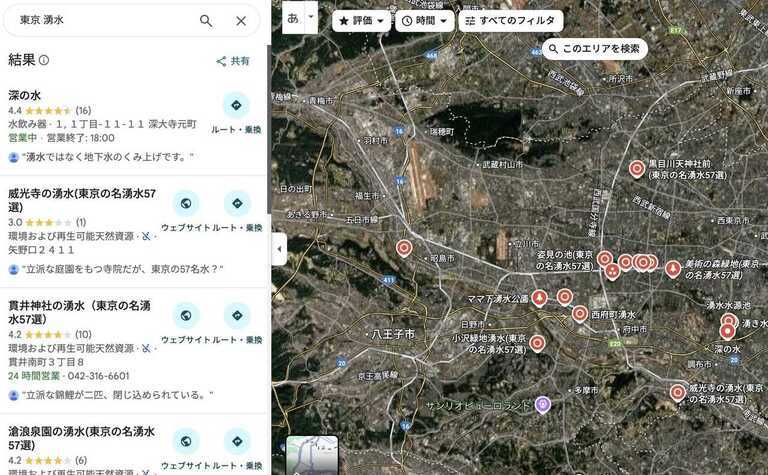Open the 時間 hours filter dropdown
768x475 pixels.
coord(425,21)
